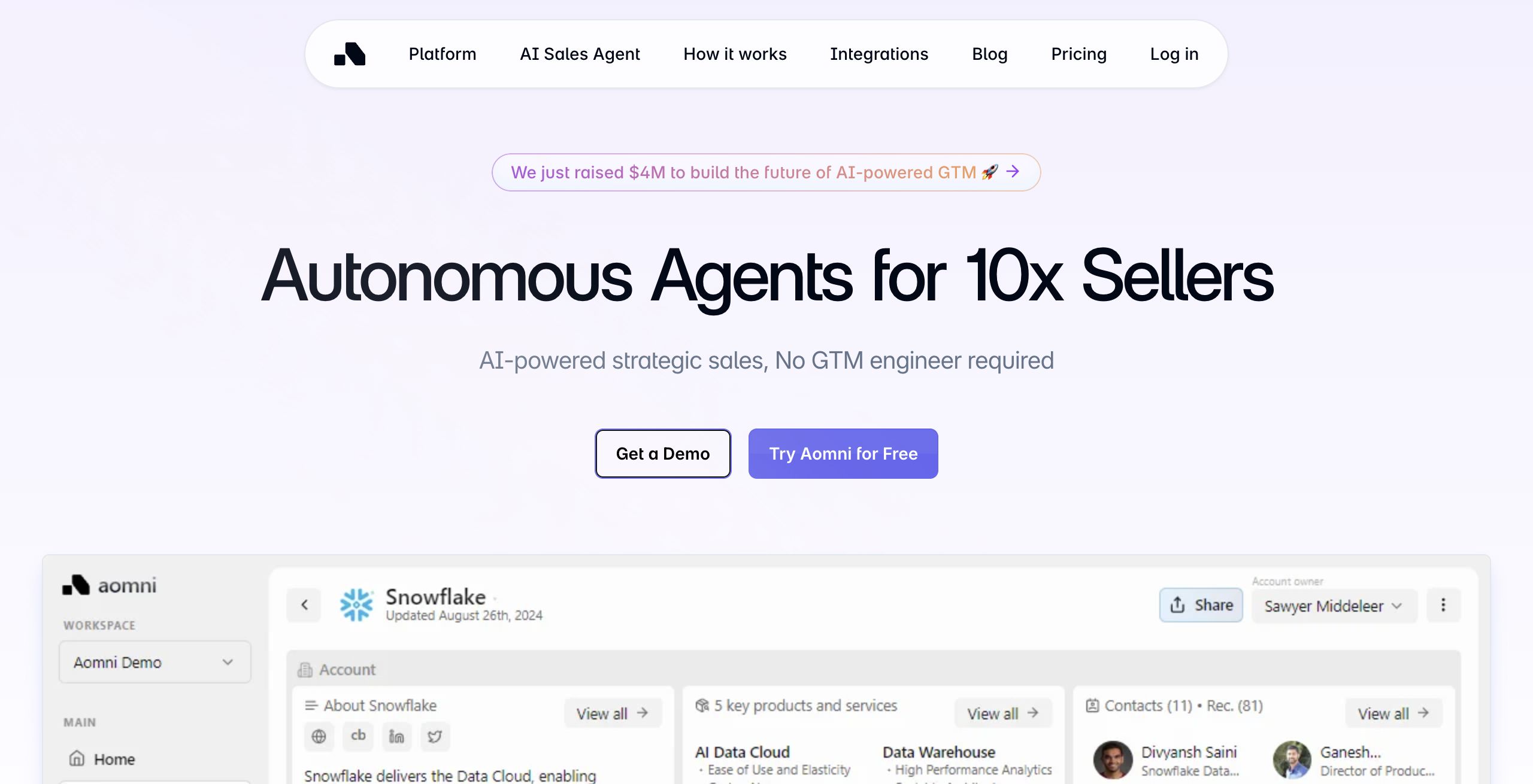1533x784 pixels.
Task: Click the Snowflake company logo
Action: 356,604
